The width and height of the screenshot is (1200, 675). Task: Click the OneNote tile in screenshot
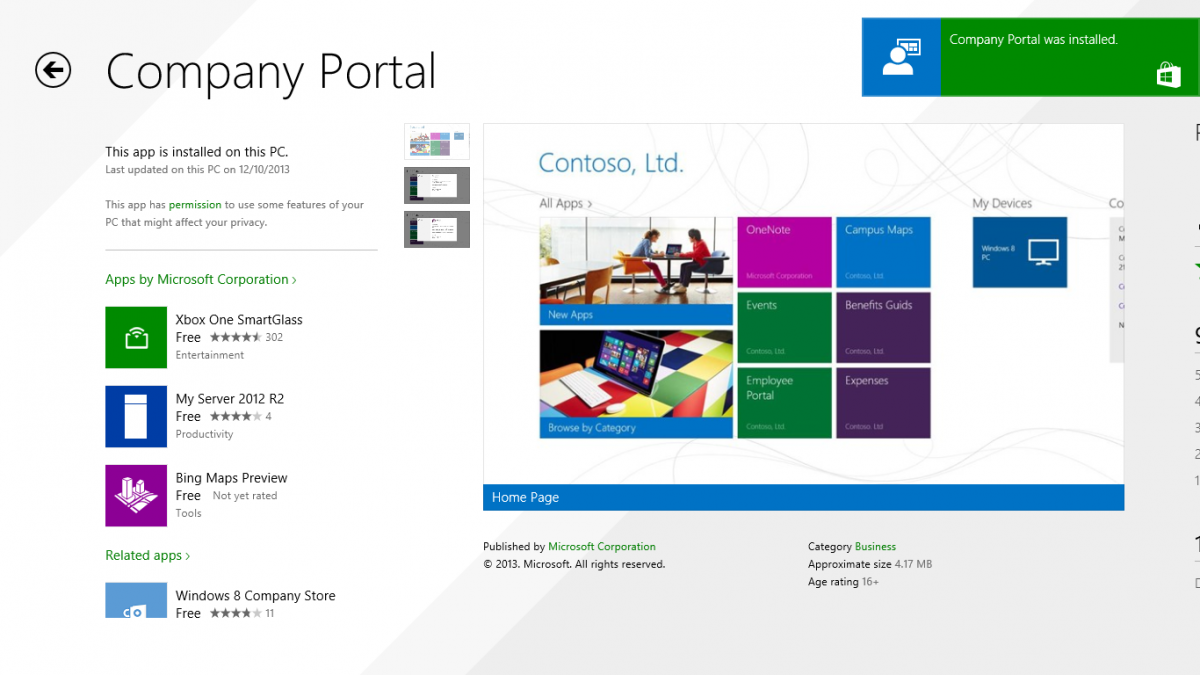pyautogui.click(x=785, y=252)
